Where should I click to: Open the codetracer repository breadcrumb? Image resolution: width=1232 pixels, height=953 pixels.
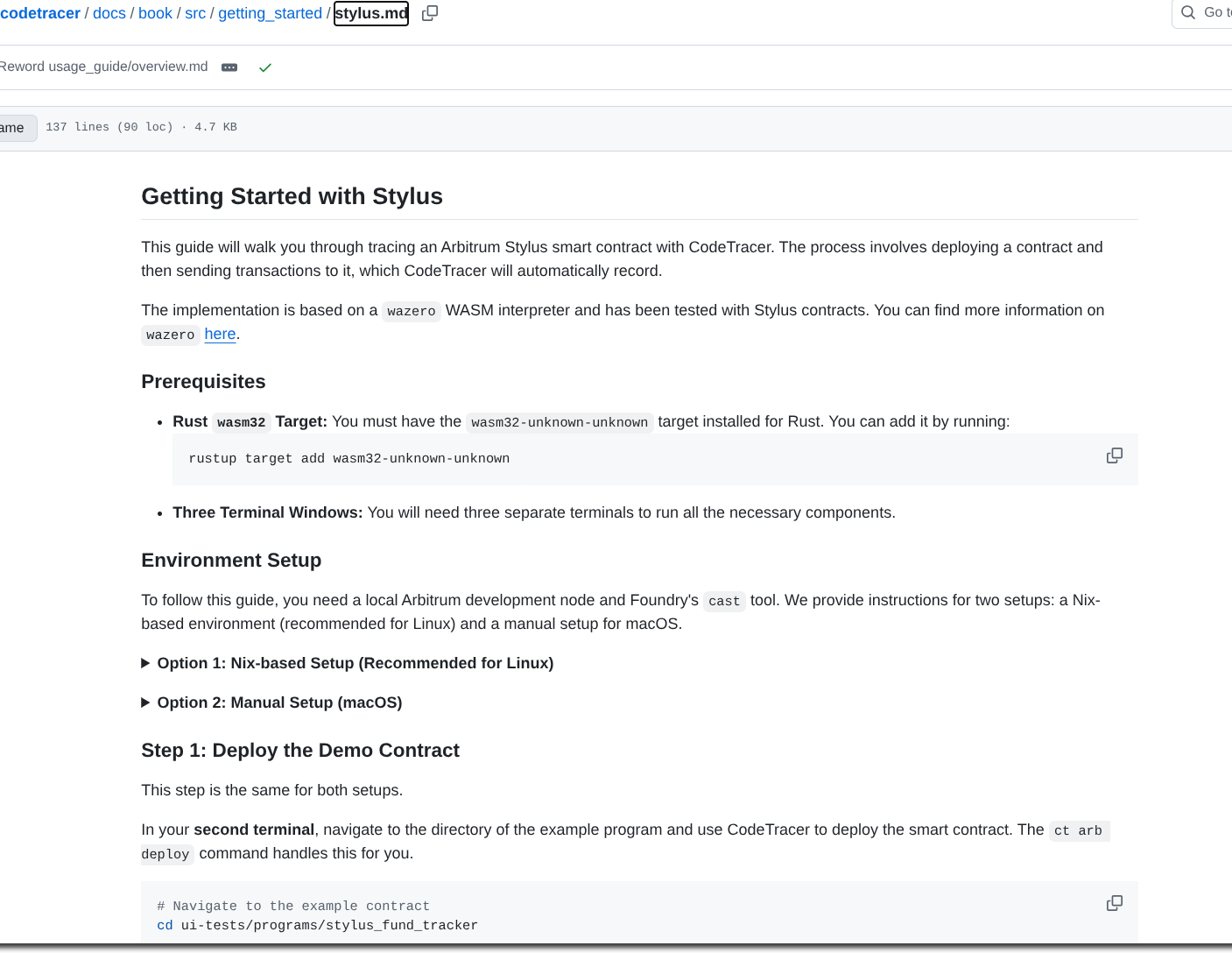click(x=40, y=13)
